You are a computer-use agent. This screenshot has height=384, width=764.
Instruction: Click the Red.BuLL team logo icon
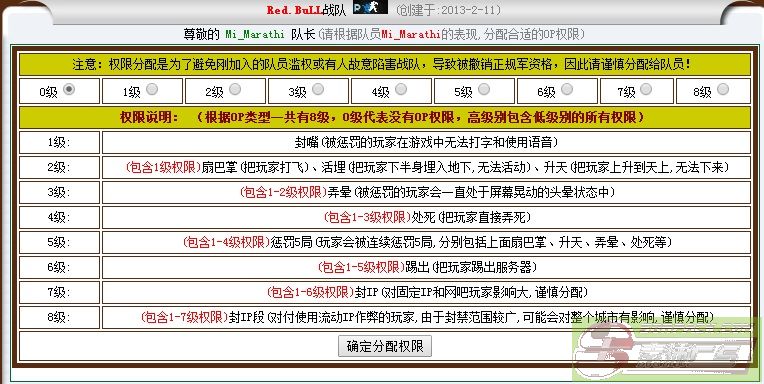[370, 7]
